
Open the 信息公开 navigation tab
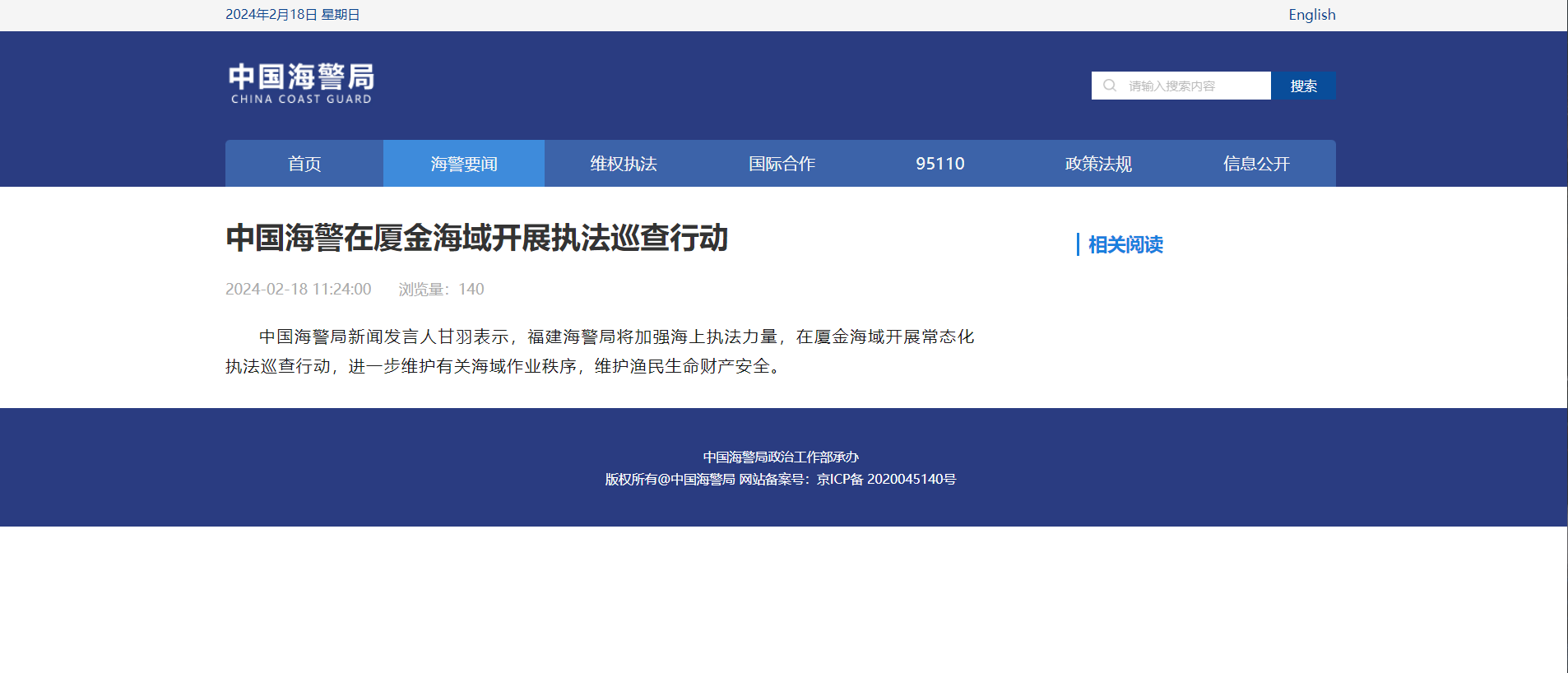1256,164
